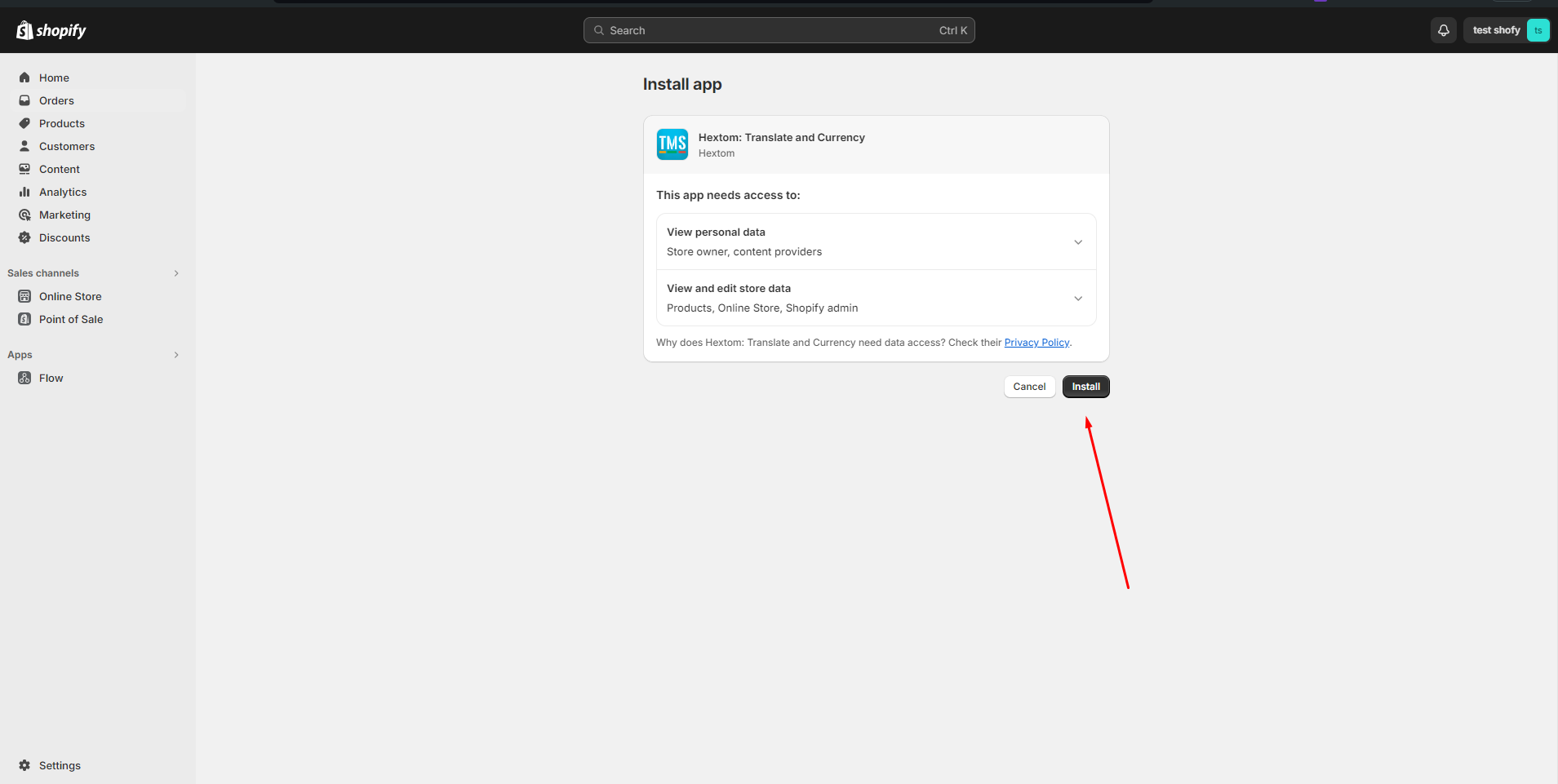This screenshot has width=1558, height=784.
Task: Click the ts avatar badge
Action: (x=1538, y=30)
